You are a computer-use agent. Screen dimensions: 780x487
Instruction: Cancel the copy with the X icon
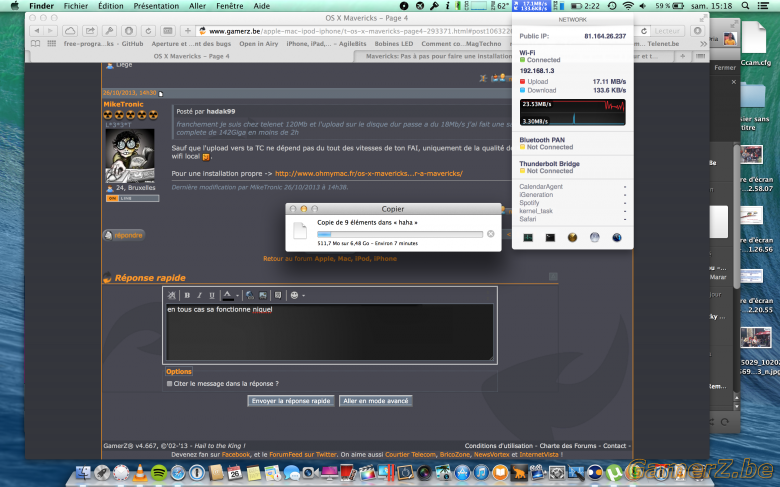pos(490,234)
